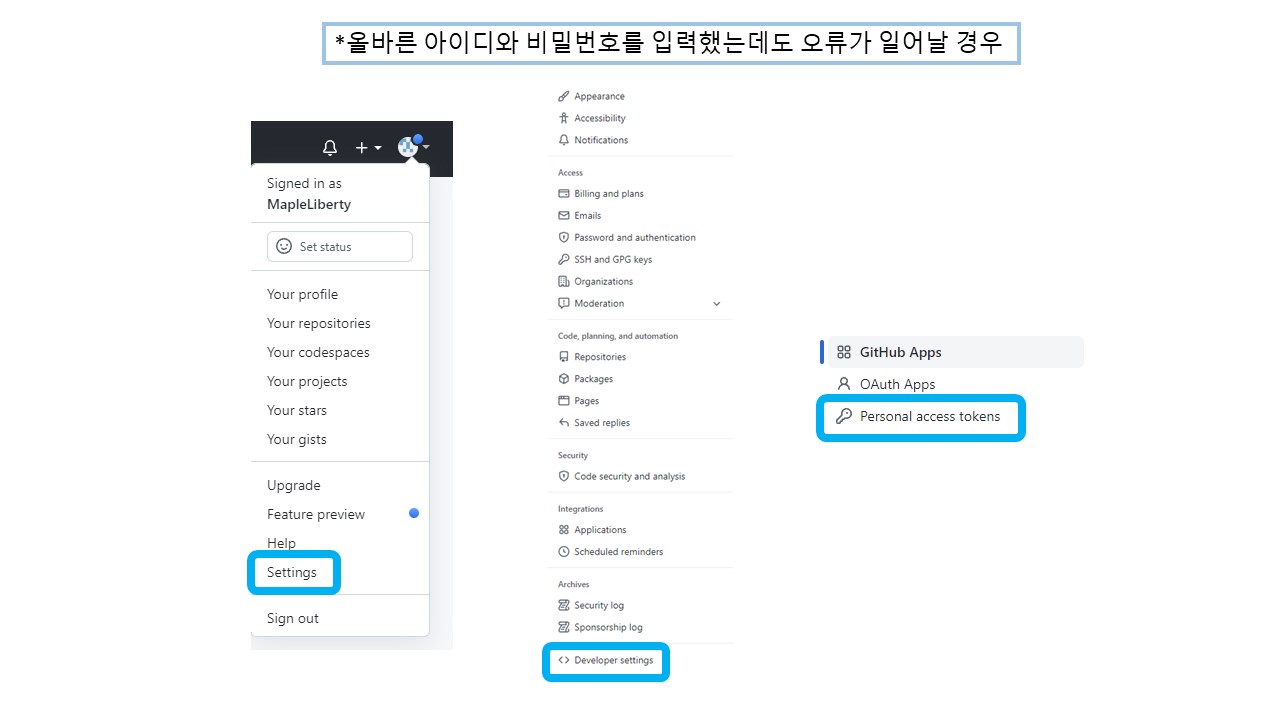
Task: Open Notifications settings
Action: (601, 140)
